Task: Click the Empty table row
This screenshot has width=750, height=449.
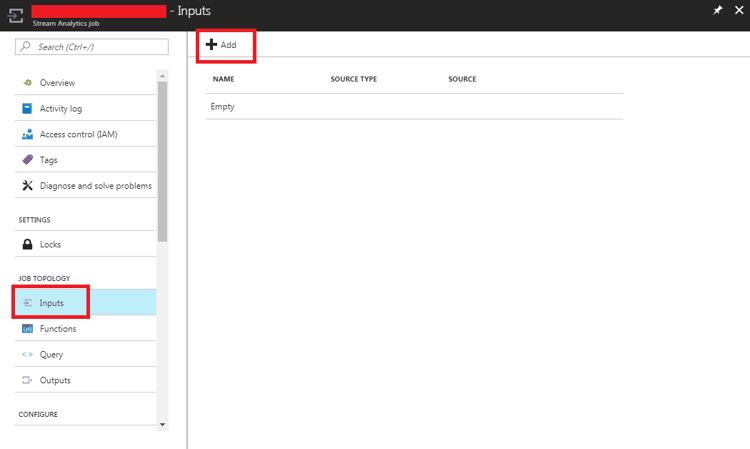Action: click(415, 107)
